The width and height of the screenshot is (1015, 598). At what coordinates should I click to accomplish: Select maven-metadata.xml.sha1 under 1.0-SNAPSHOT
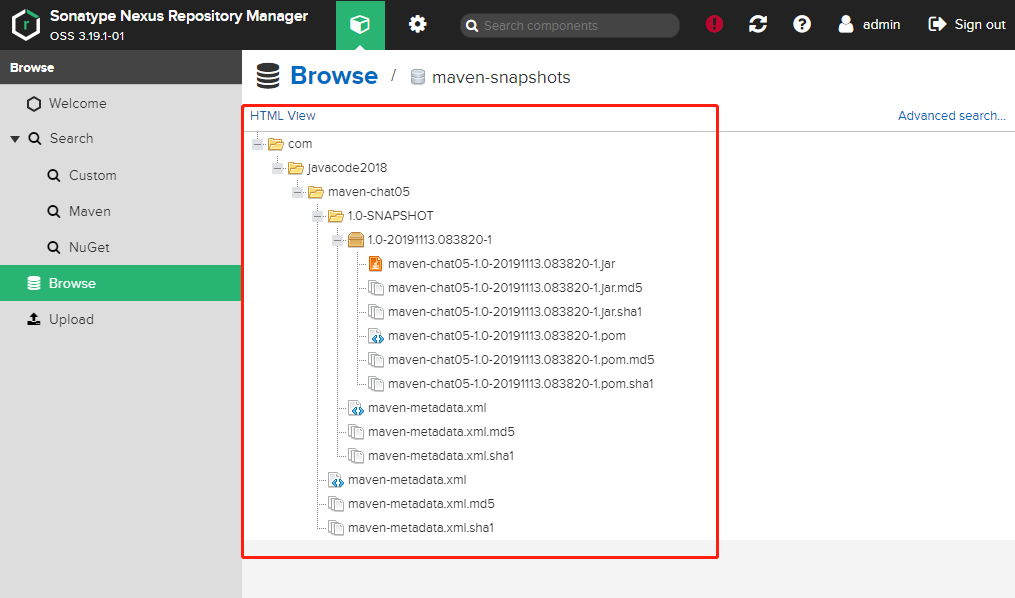441,456
